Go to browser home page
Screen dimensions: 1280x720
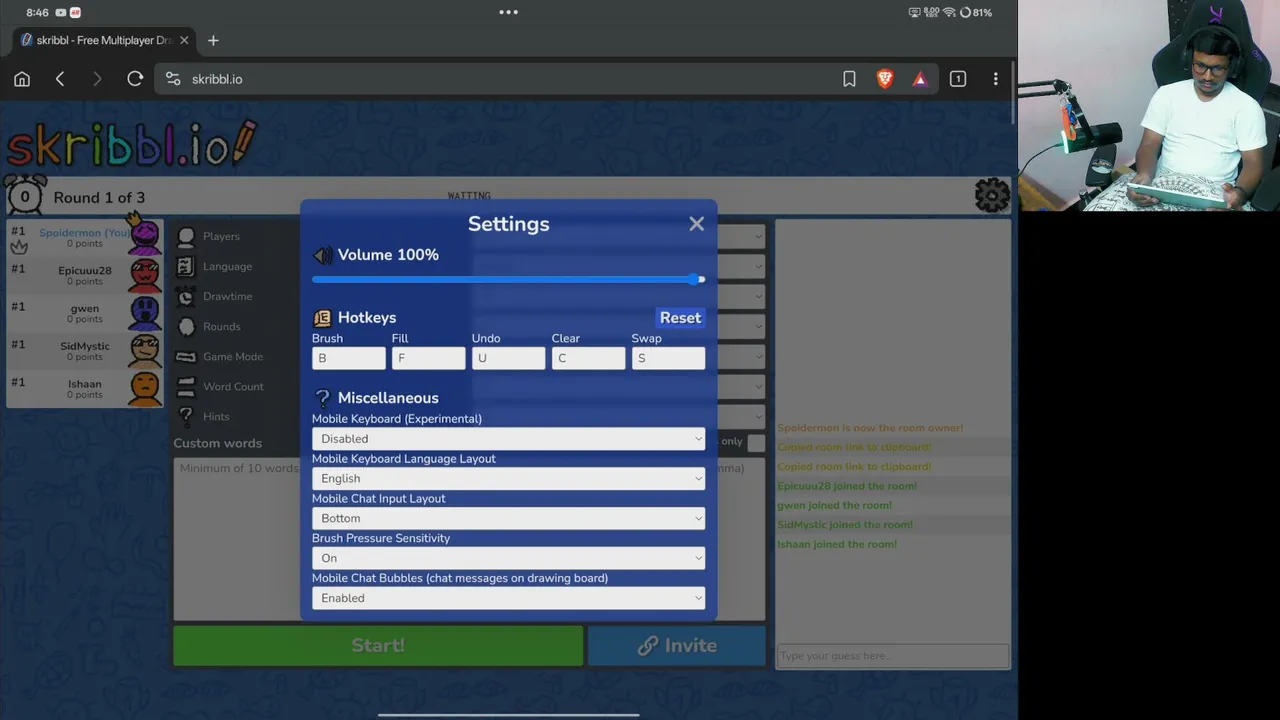[x=22, y=79]
